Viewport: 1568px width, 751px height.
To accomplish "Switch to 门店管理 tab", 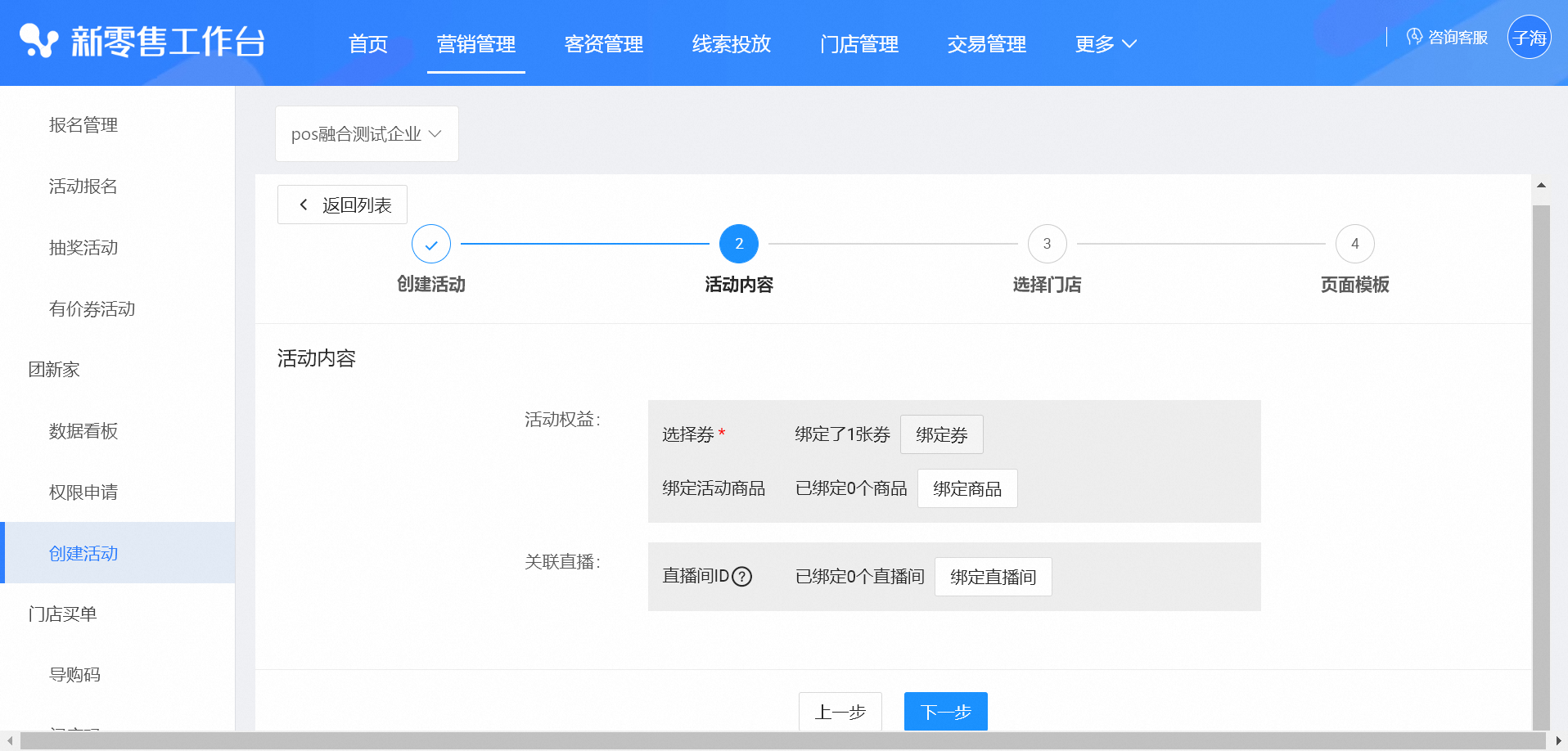I will (x=858, y=44).
